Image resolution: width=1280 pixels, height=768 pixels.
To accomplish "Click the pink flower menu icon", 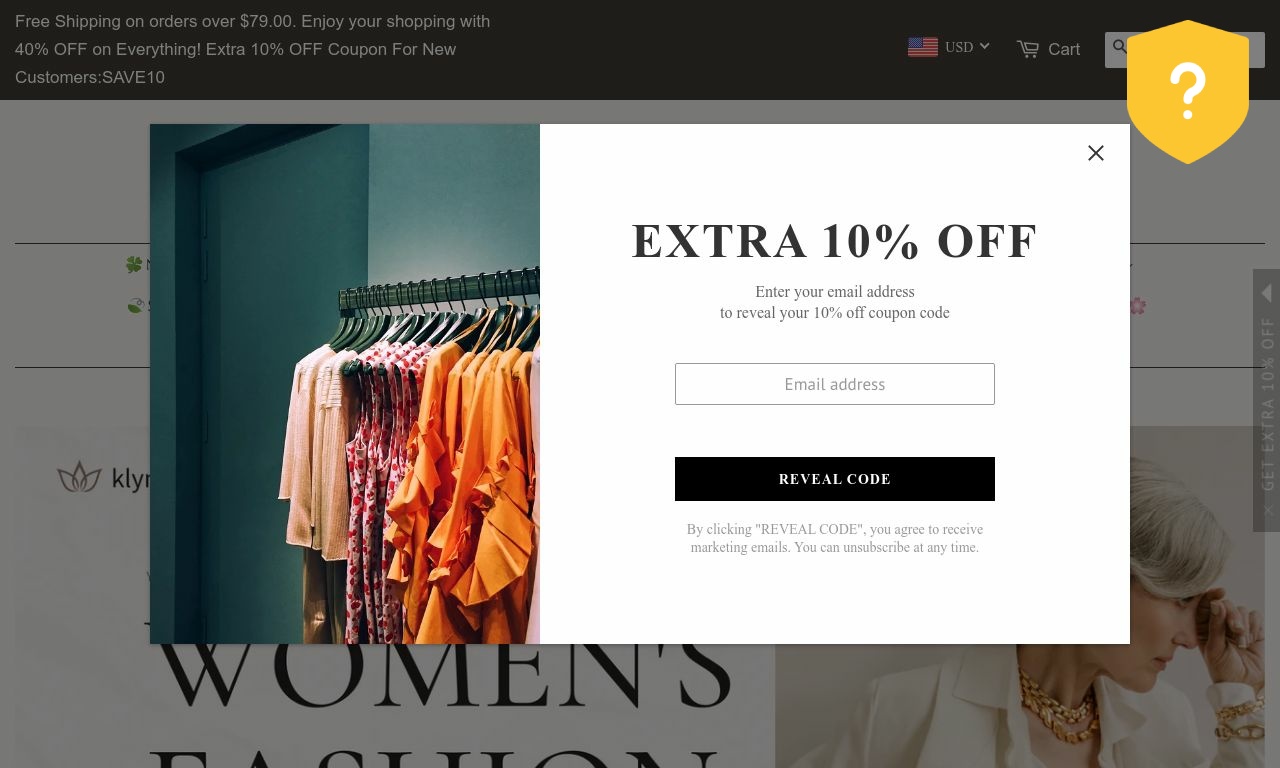I will click(1137, 305).
